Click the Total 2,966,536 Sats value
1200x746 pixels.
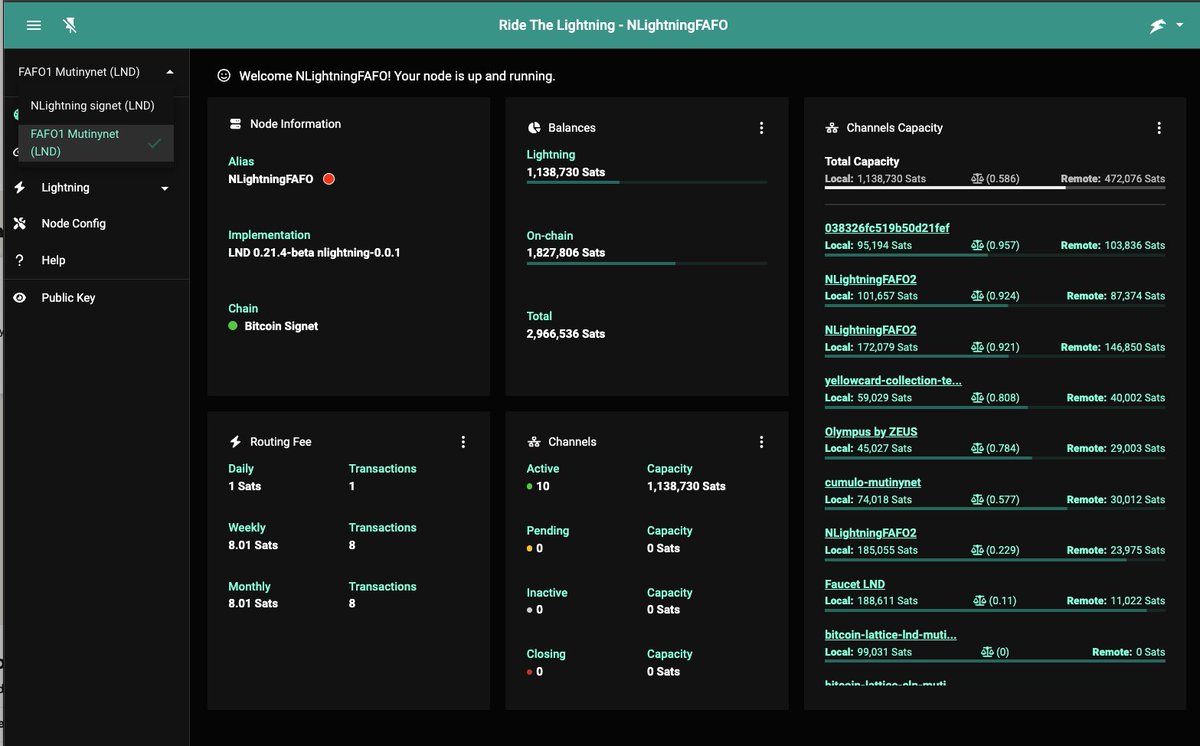click(x=566, y=334)
